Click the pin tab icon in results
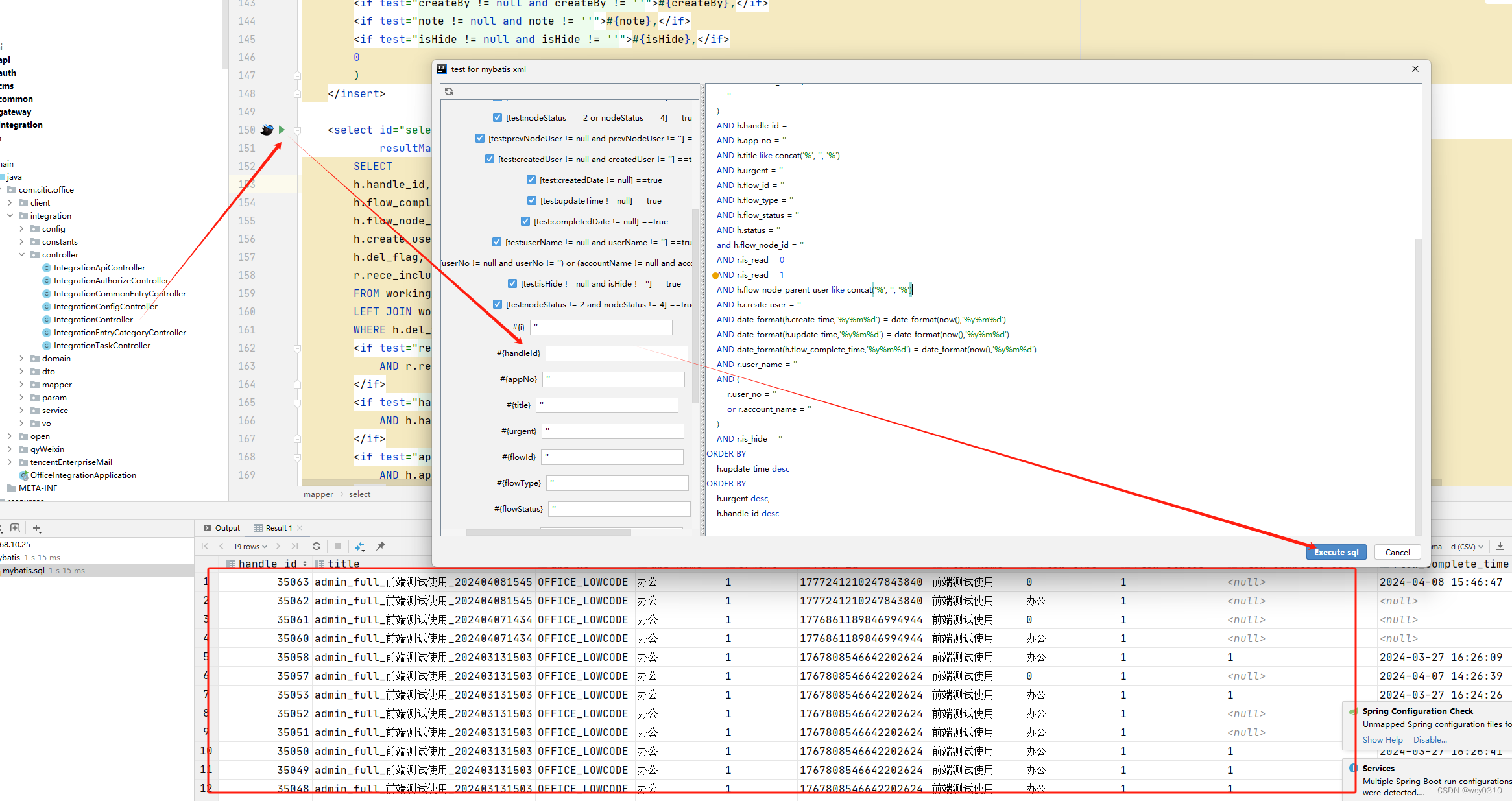 point(381,546)
